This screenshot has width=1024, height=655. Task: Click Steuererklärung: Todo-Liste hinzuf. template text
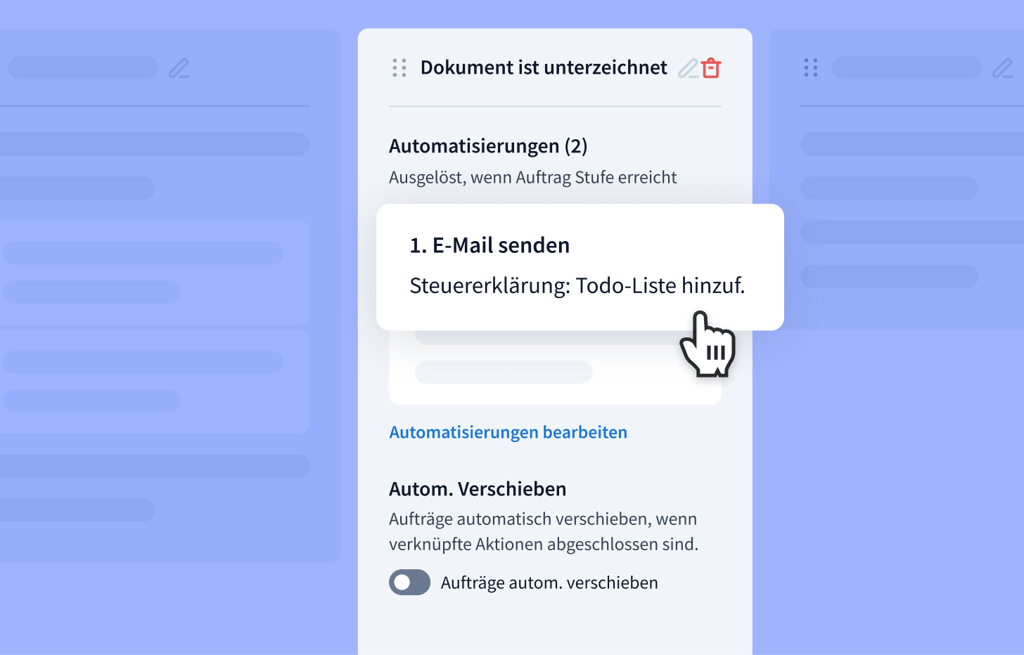(x=577, y=286)
